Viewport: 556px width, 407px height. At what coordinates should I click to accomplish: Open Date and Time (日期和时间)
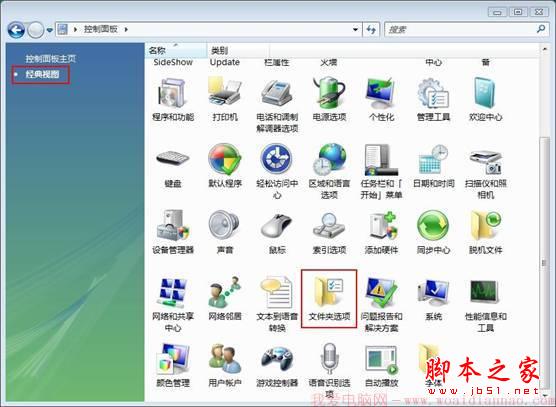[433, 167]
